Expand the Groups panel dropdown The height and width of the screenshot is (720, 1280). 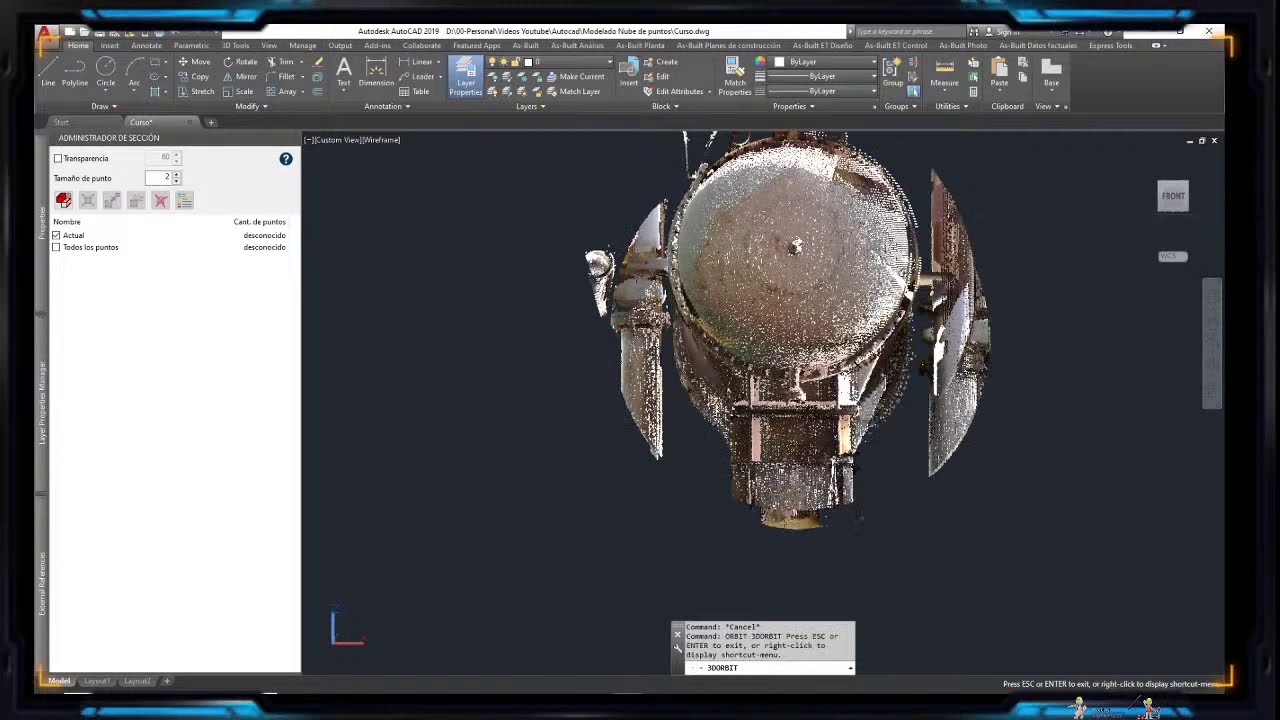point(900,106)
